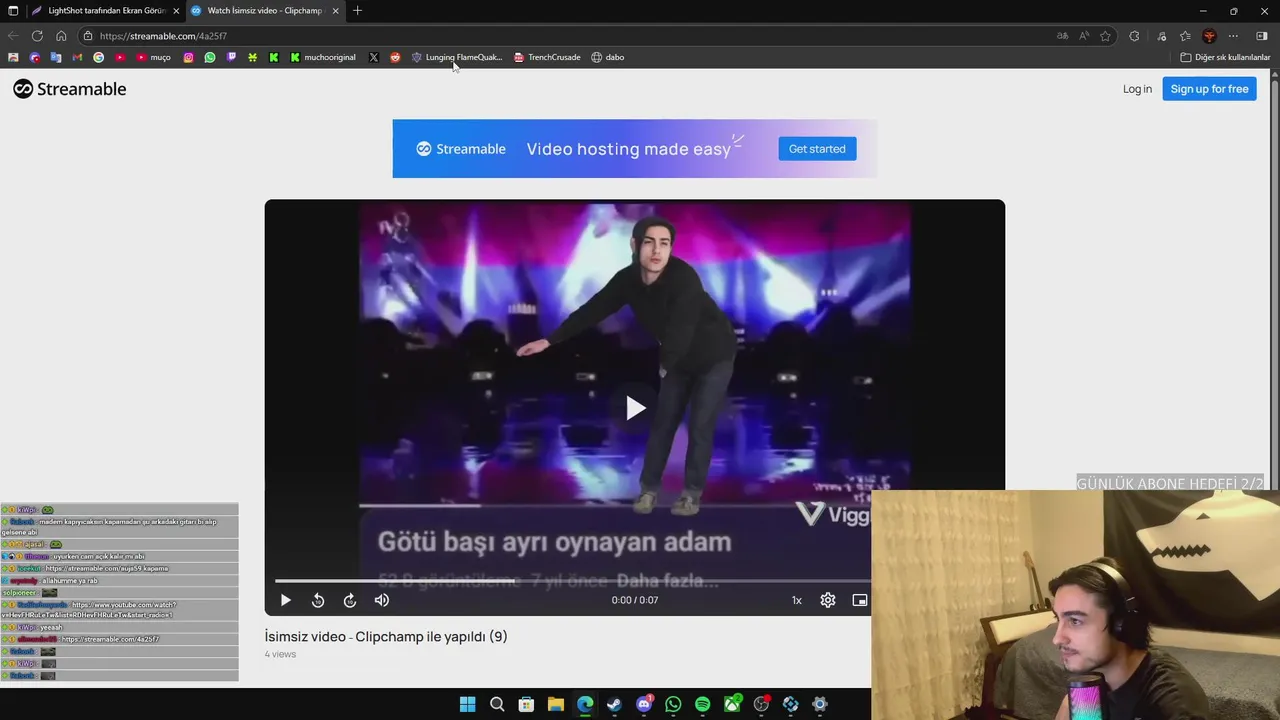Go to browser home page
Screen dimensions: 1280x720
(61, 36)
